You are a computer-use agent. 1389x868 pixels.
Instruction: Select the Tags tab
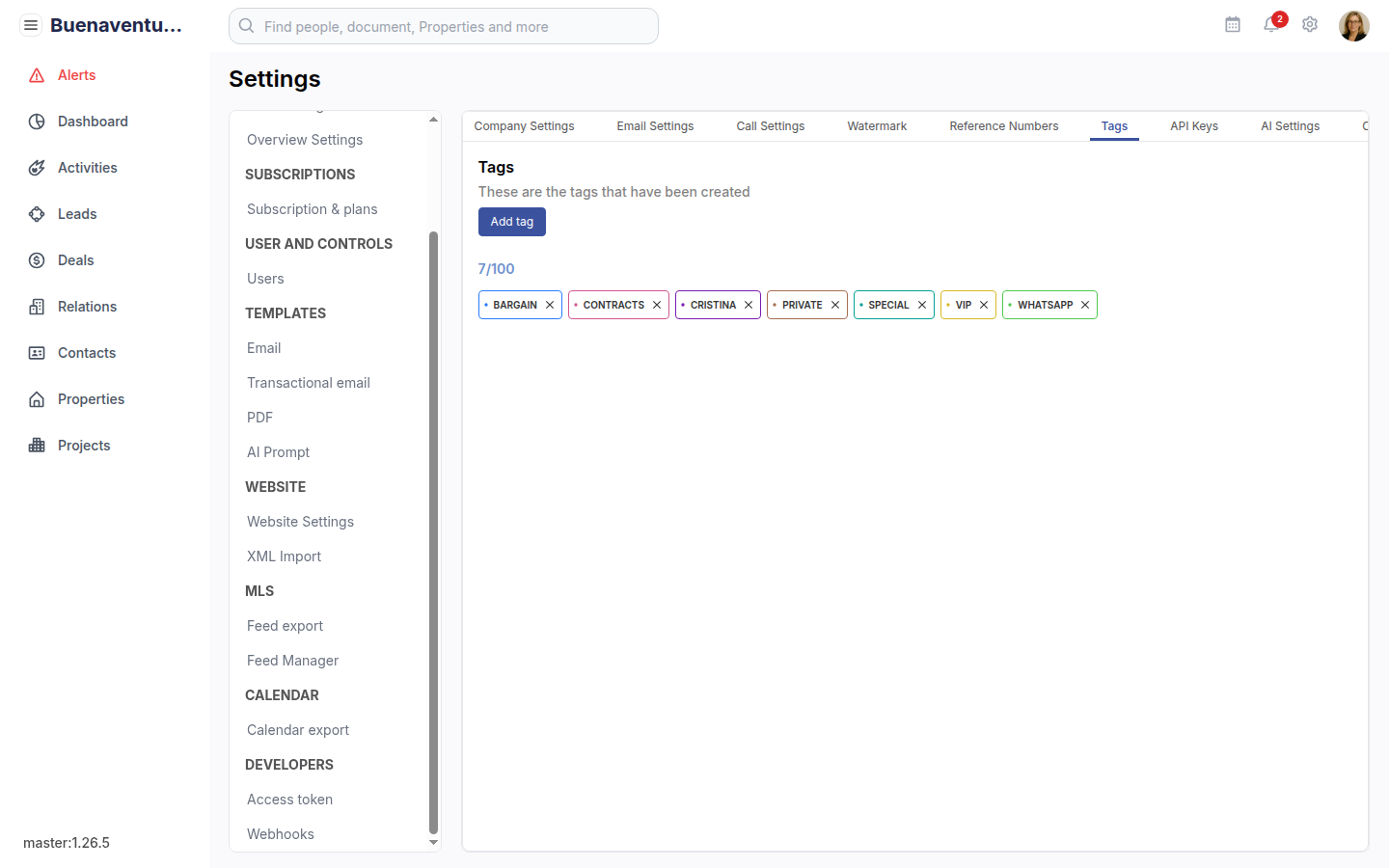(1114, 126)
